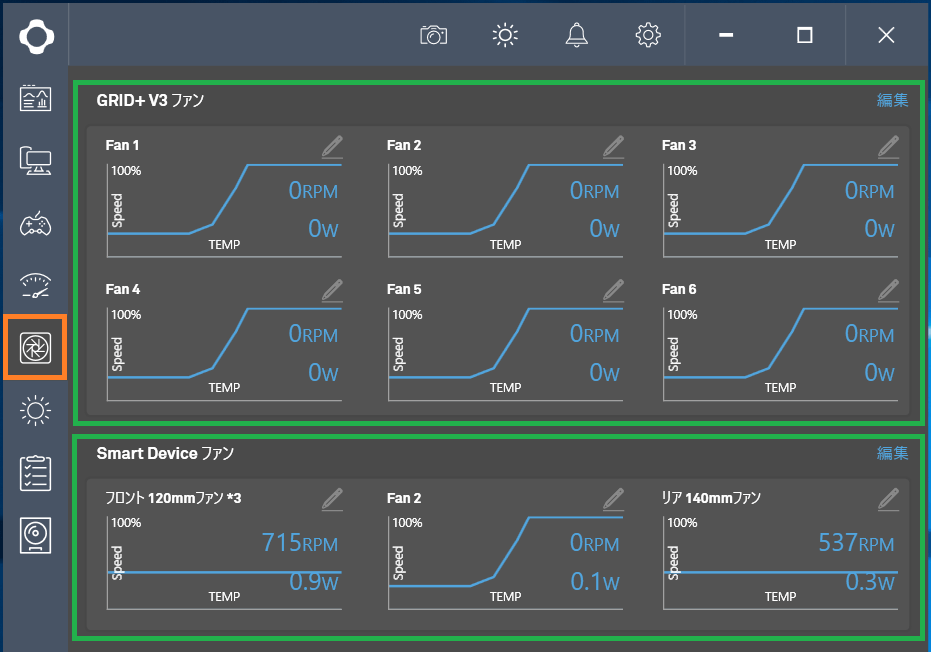The height and width of the screenshot is (652, 931).
Task: Open the PC specs monitor sidebar icon
Action: [x=36, y=160]
